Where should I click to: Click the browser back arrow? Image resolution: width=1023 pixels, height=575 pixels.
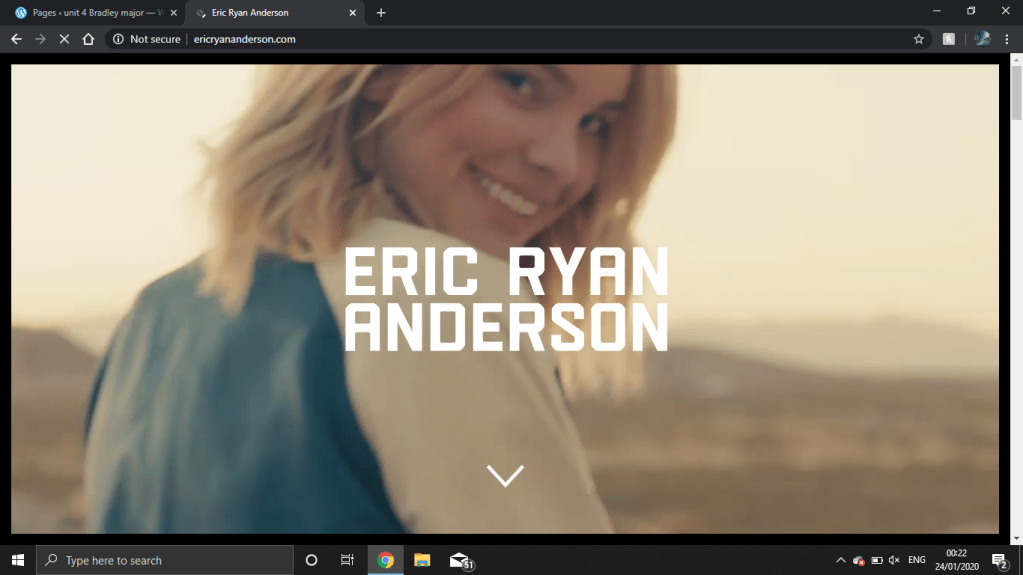16,39
